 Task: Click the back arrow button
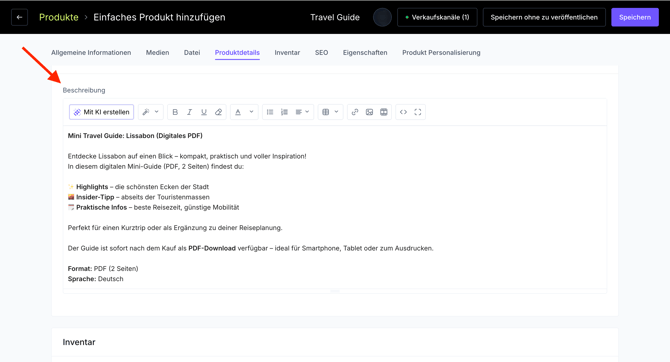[19, 18]
